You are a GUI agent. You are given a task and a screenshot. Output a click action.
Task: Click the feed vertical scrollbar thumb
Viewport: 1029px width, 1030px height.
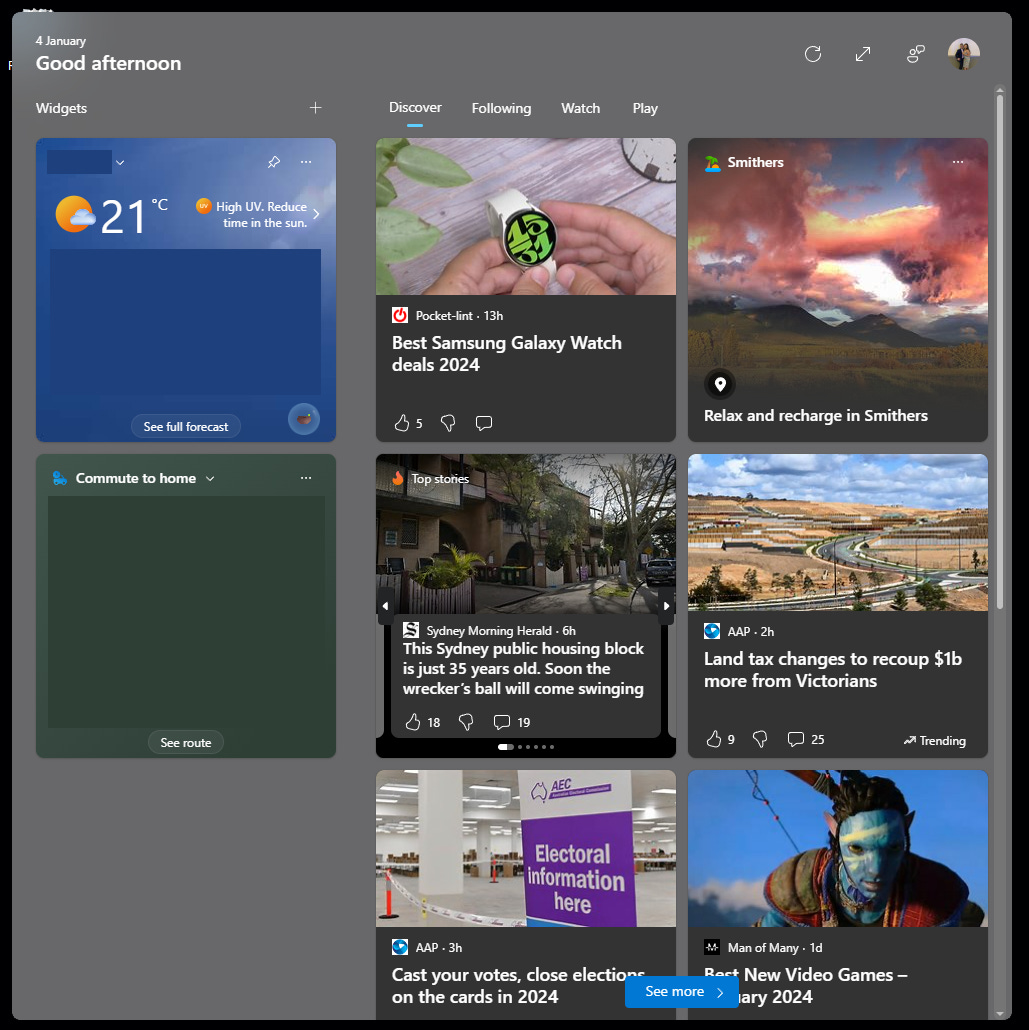coord(999,351)
